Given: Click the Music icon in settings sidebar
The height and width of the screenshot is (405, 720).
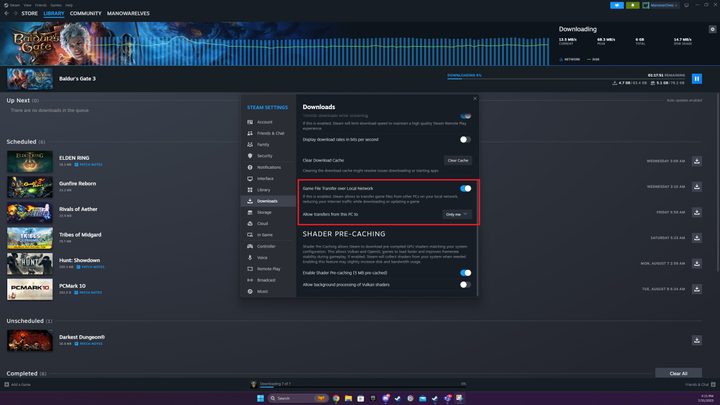Looking at the screenshot, I should click(250, 291).
